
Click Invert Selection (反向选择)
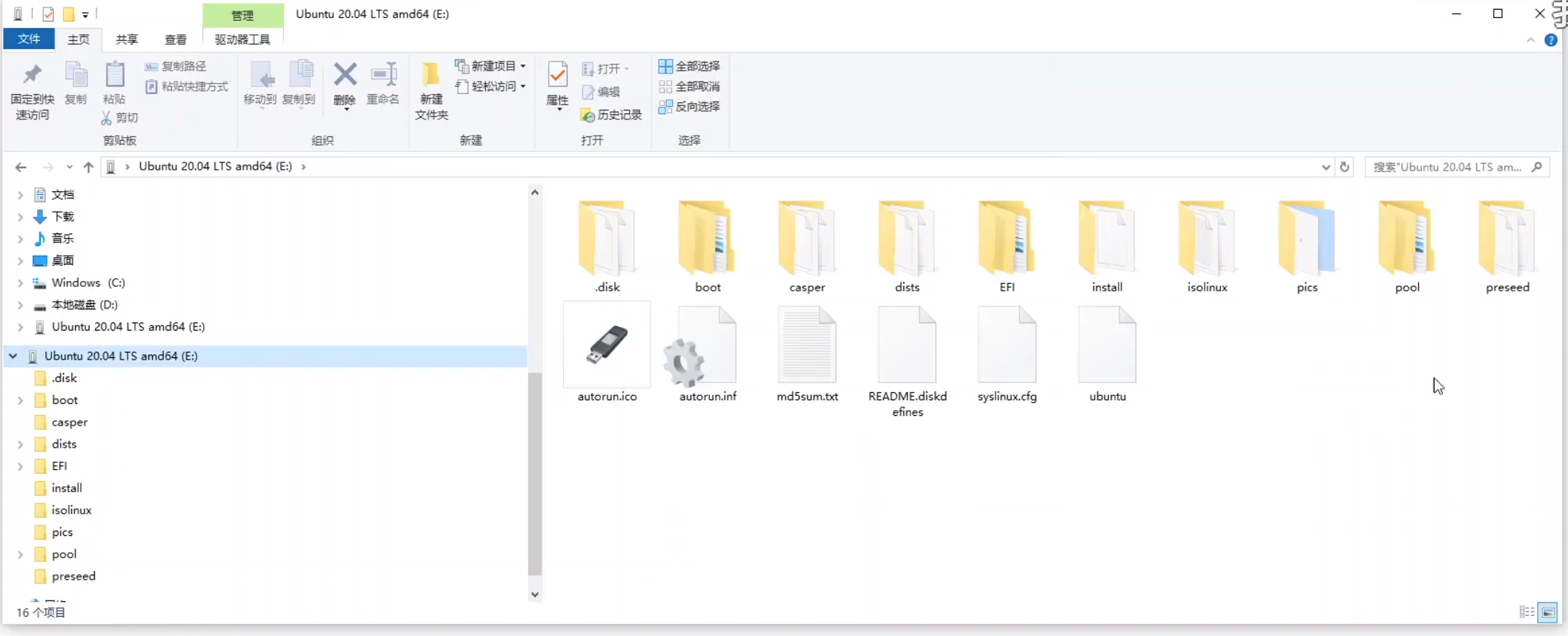(x=689, y=107)
